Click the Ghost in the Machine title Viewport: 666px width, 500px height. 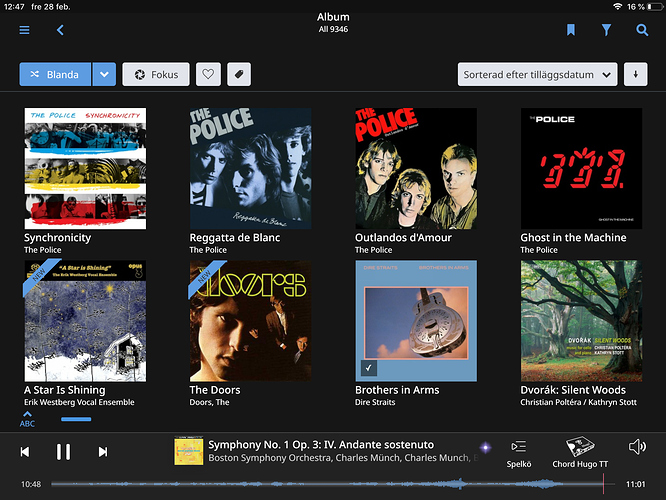click(x=573, y=238)
